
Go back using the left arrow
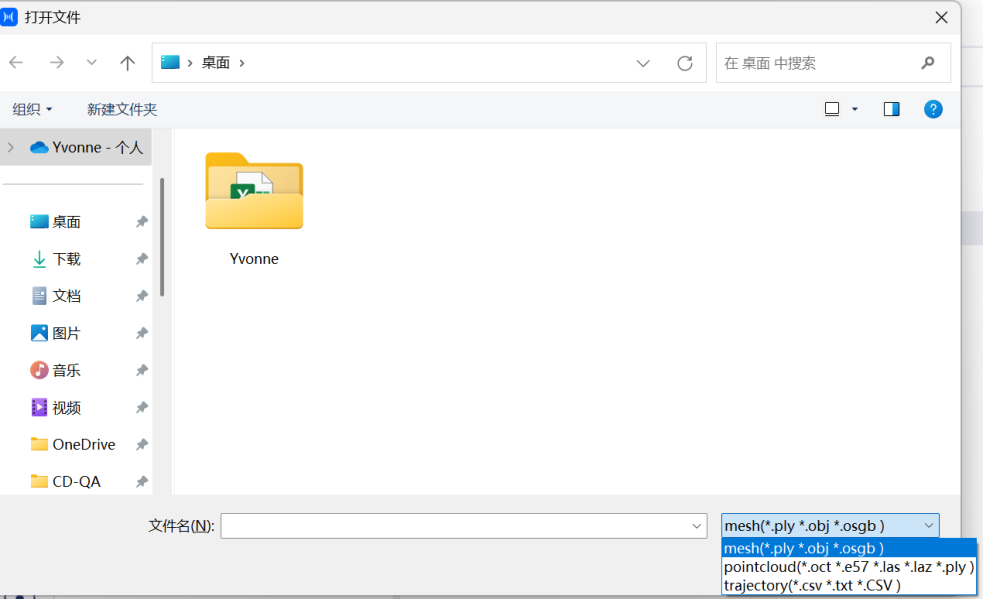(16, 62)
